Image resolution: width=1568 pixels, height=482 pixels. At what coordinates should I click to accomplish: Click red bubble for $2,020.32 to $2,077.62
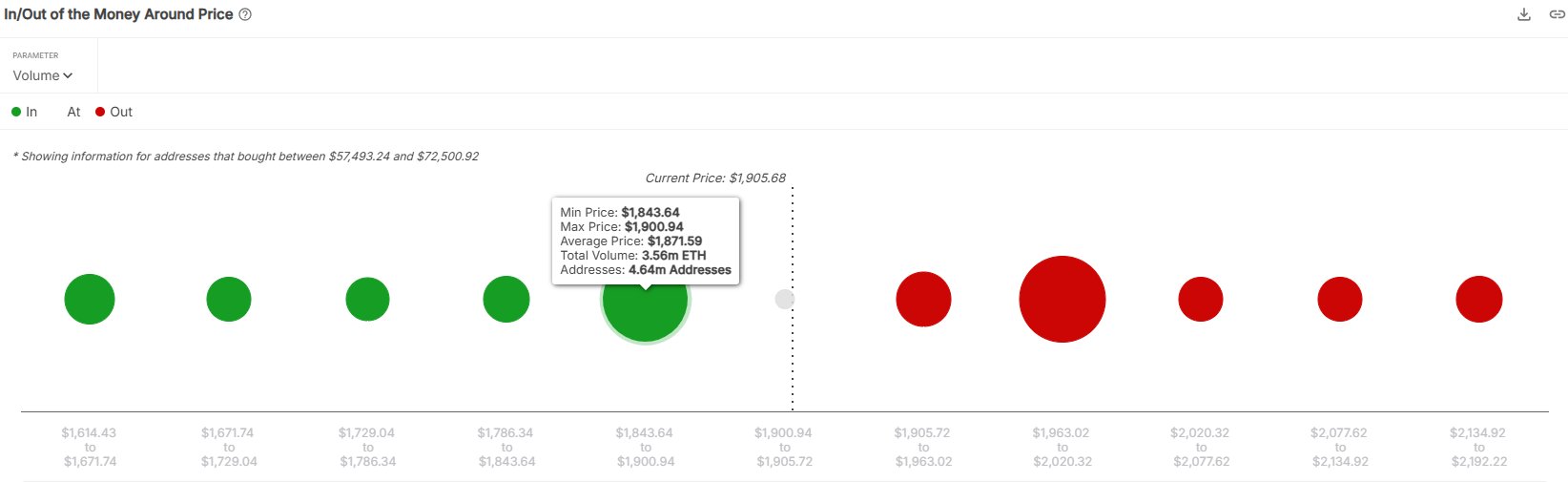[x=1201, y=299]
